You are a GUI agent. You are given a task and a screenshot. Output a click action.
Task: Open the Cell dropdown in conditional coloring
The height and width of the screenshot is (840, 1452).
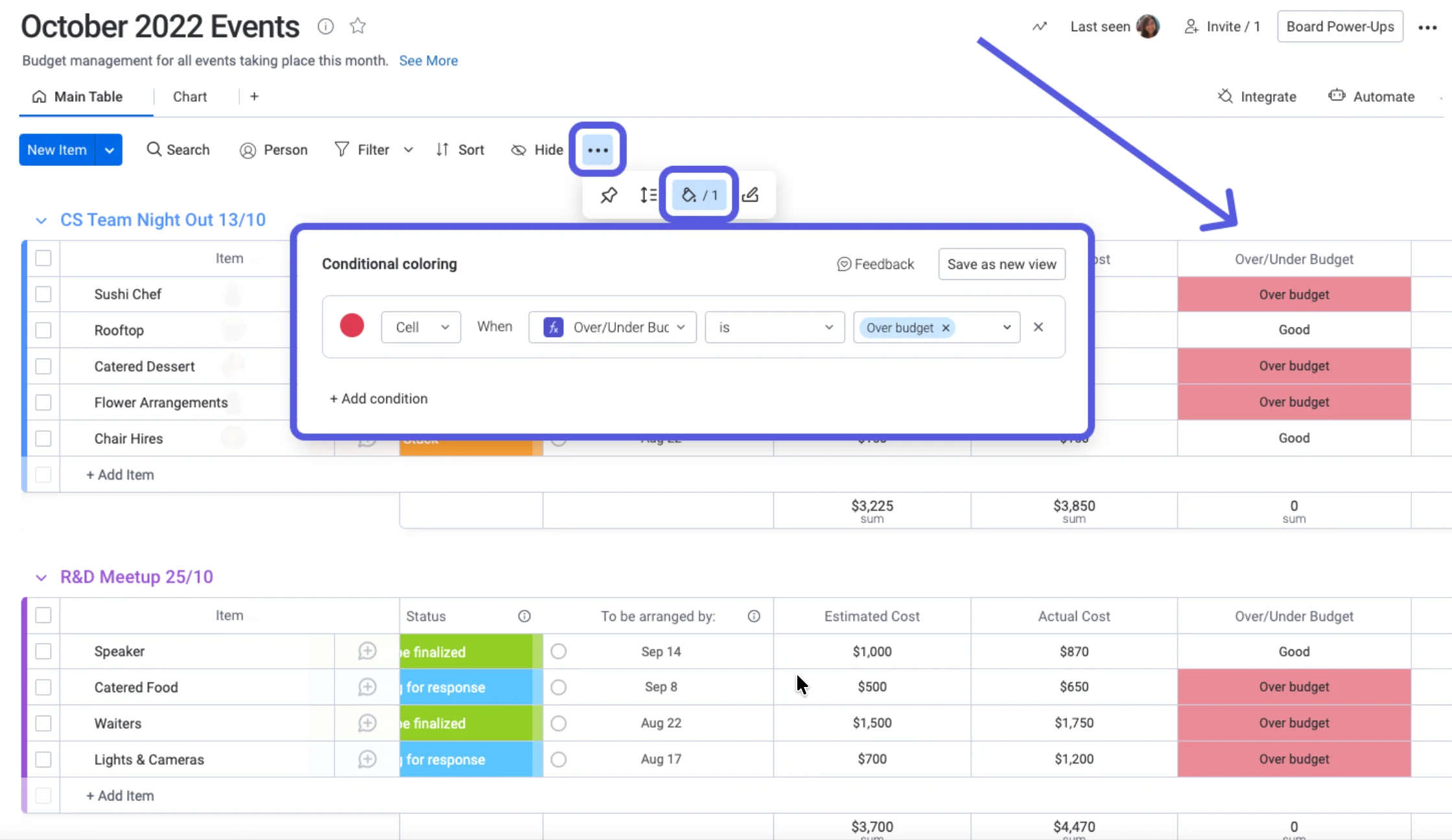pos(421,327)
